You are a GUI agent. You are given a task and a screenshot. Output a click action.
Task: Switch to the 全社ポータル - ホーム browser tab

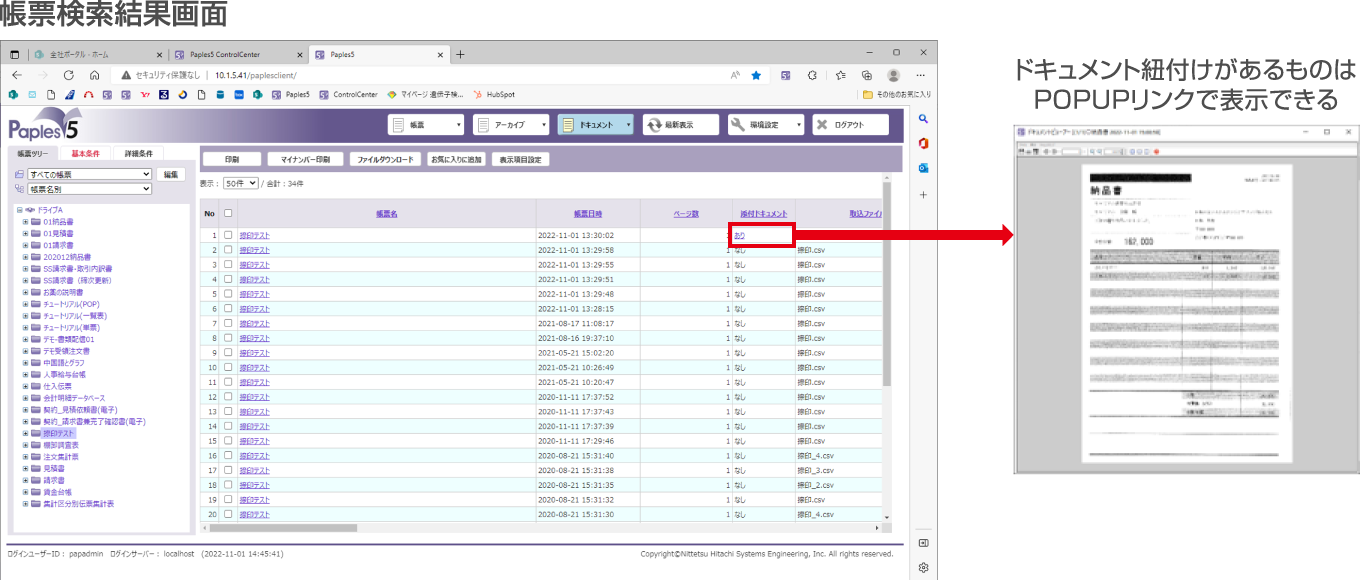click(x=97, y=54)
